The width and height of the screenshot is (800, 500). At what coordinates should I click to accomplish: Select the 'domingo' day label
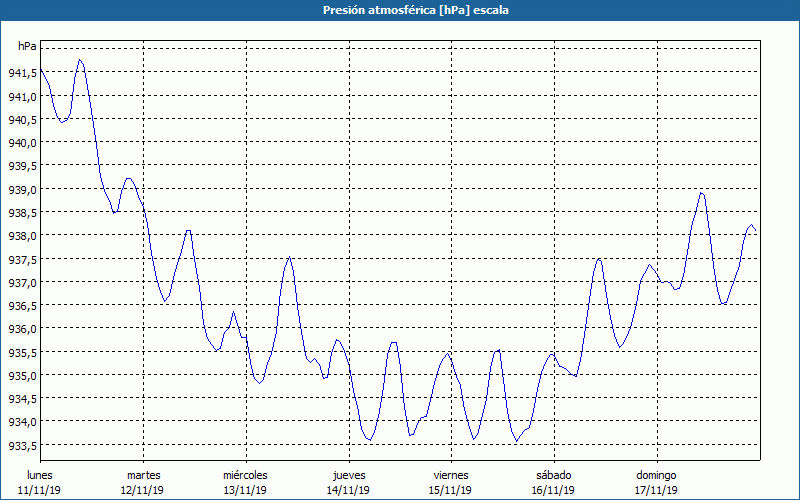tap(656, 476)
